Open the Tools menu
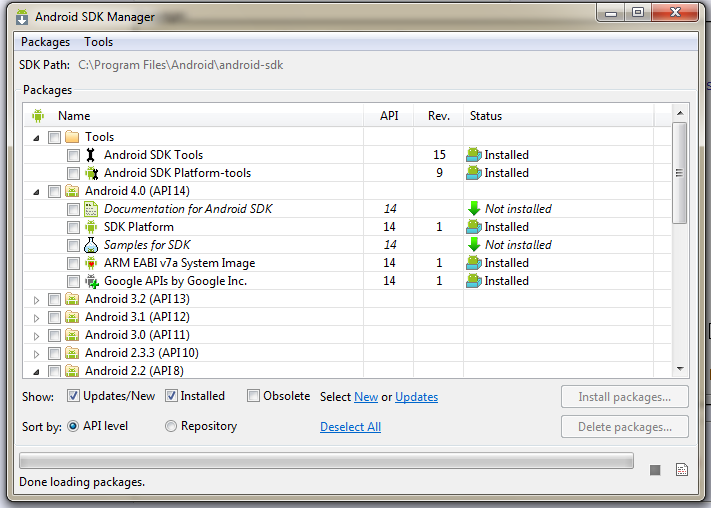 click(x=98, y=42)
